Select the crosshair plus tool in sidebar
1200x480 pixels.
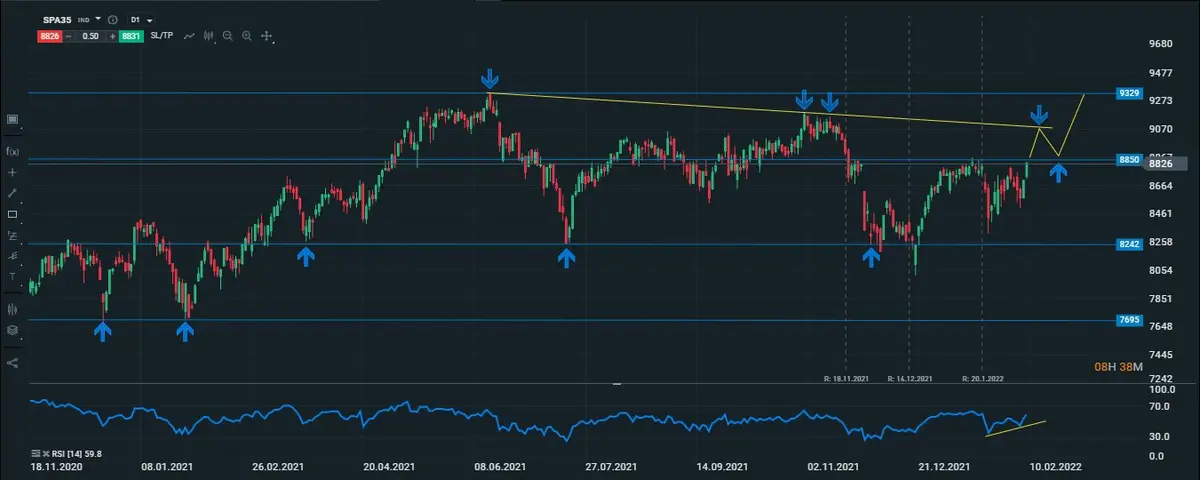[x=13, y=172]
